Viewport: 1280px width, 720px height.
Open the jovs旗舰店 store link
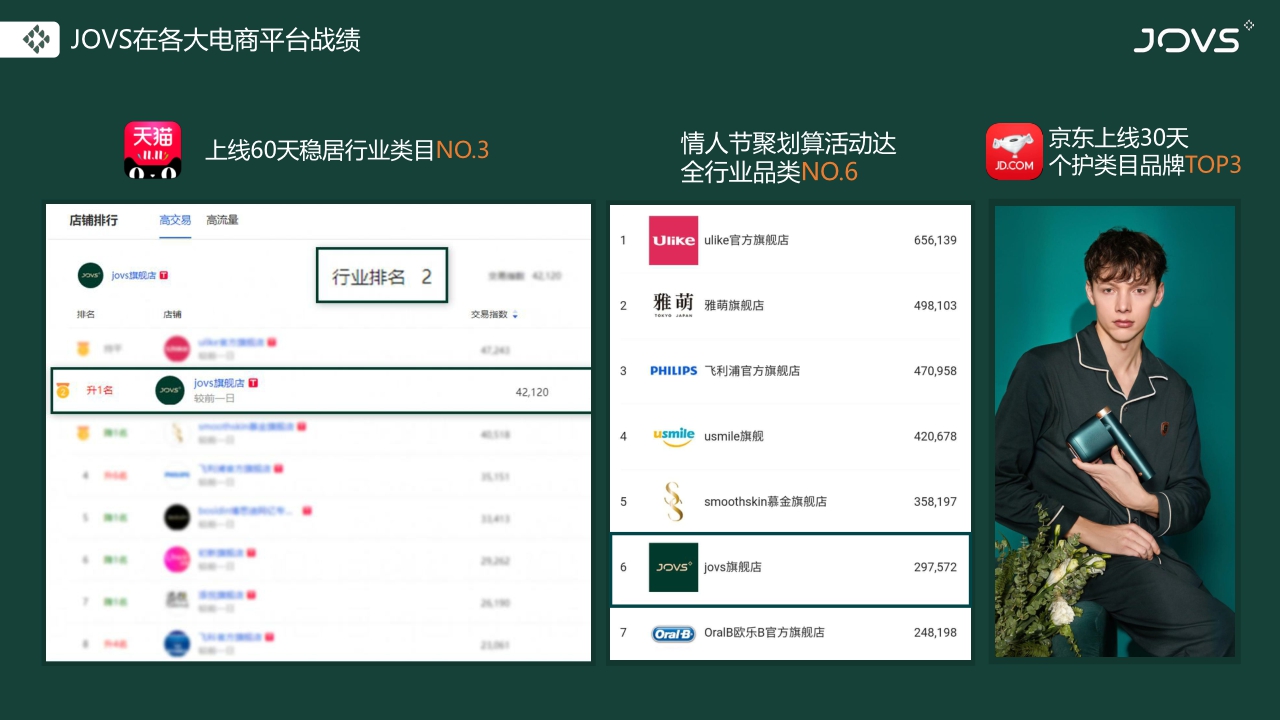(x=218, y=383)
